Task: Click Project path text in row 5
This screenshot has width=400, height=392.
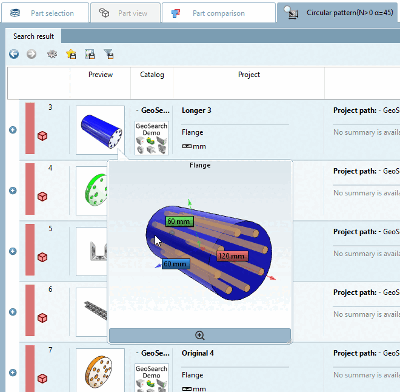Action: coord(366,232)
